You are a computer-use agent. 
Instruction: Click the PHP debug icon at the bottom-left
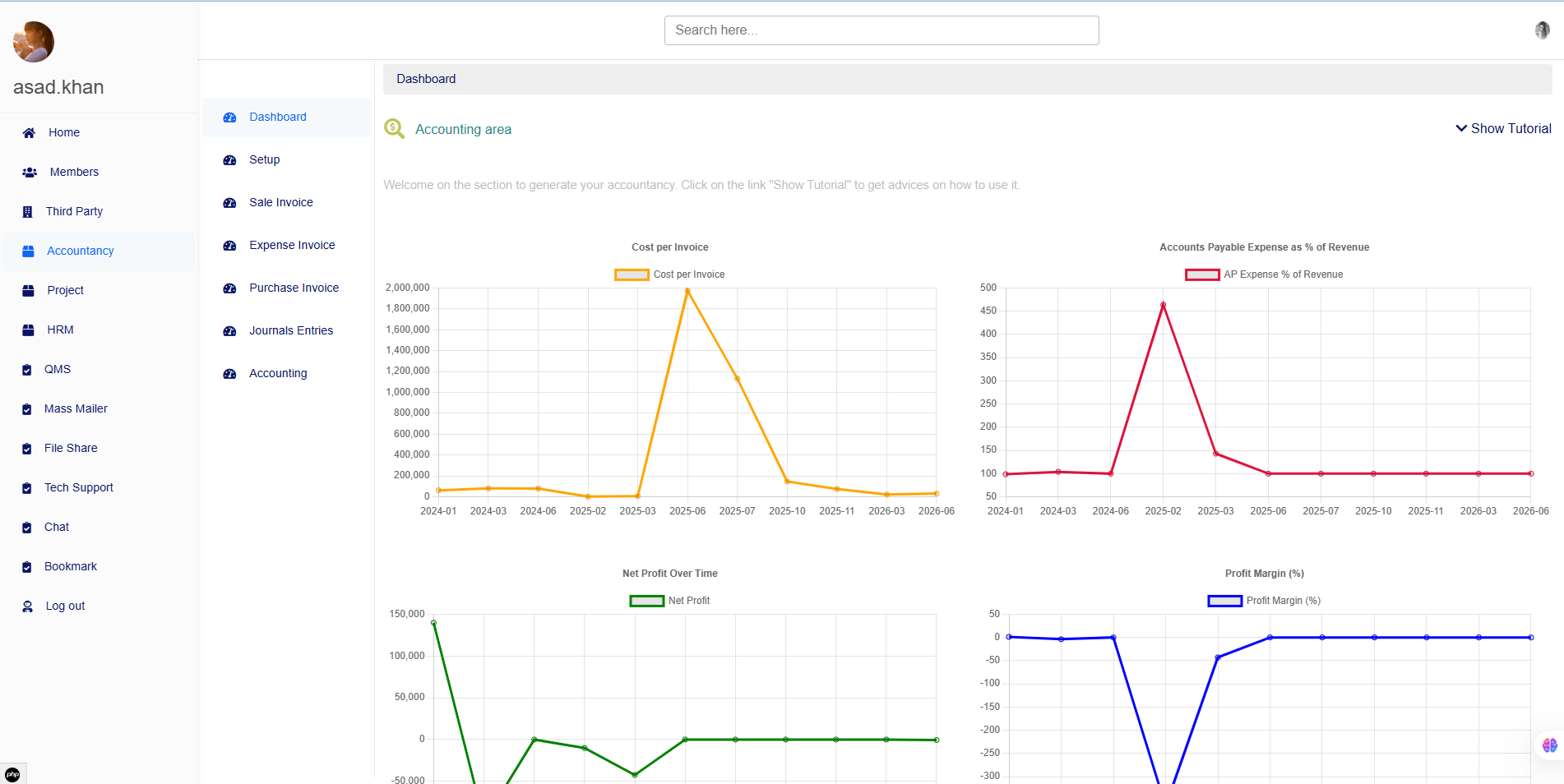12,774
